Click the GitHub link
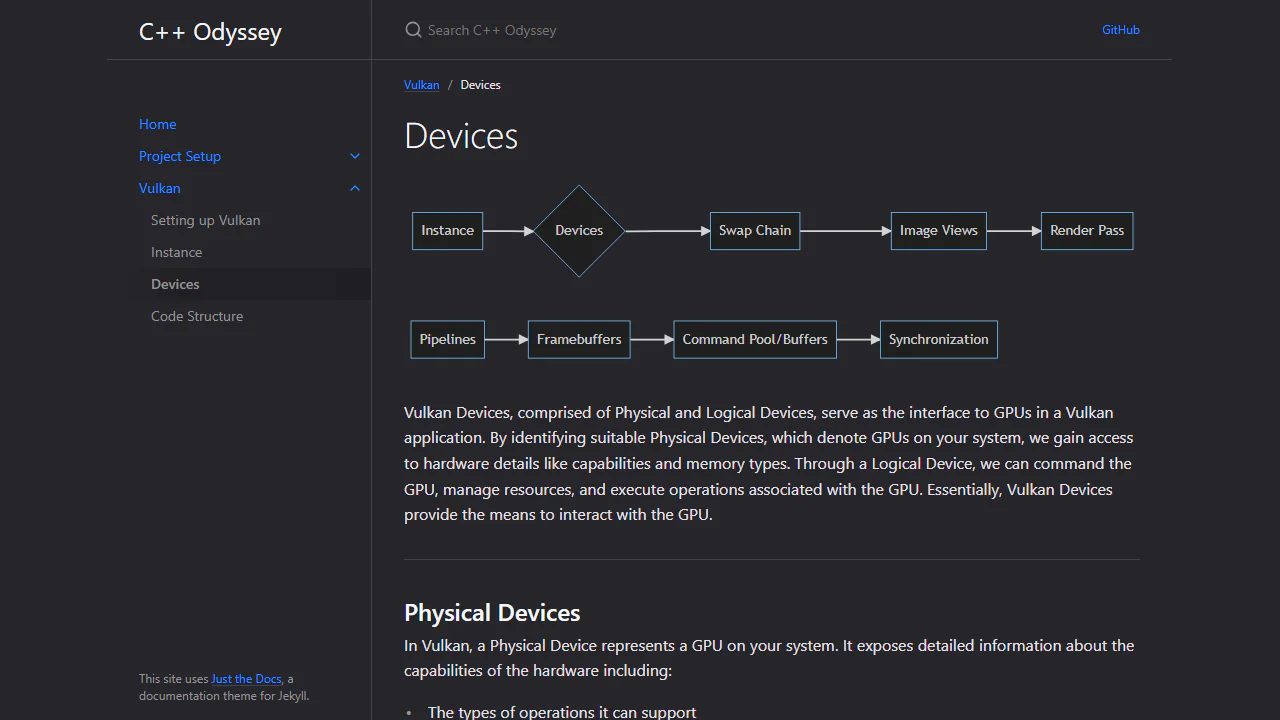The height and width of the screenshot is (720, 1280). click(x=1120, y=29)
